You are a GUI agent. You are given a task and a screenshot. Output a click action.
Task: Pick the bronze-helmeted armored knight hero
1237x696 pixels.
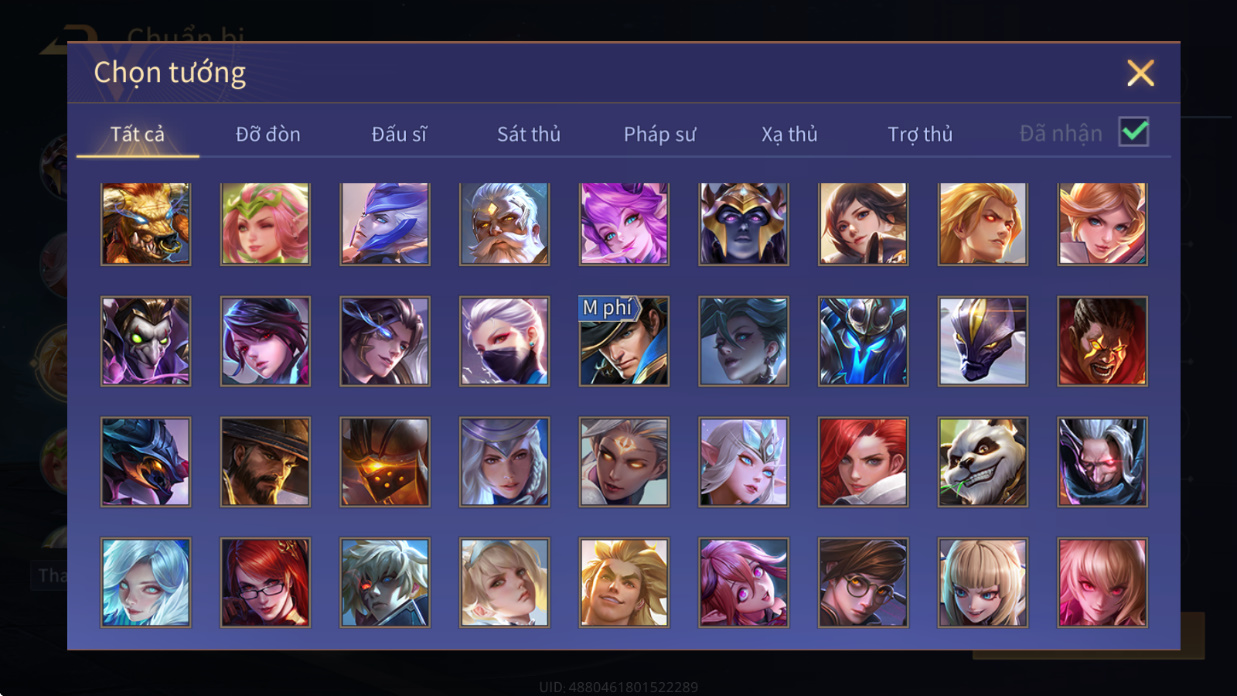point(385,462)
